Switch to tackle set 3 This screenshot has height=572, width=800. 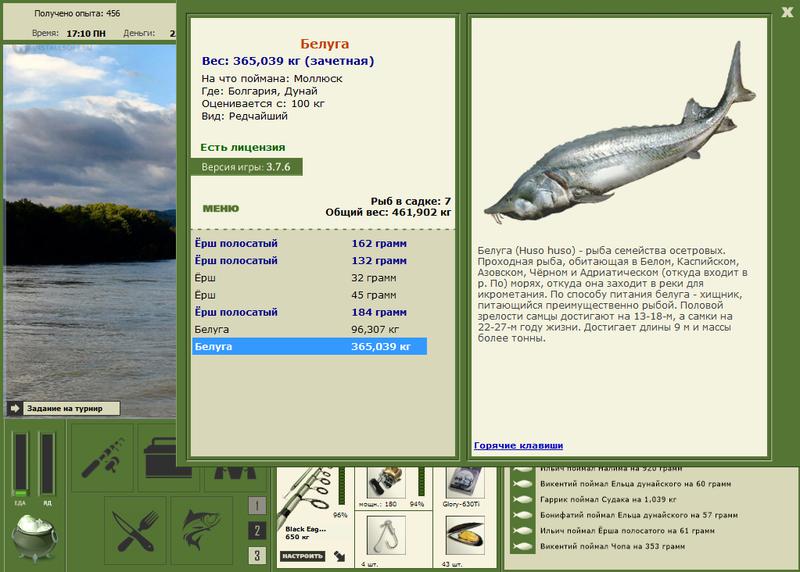click(257, 555)
